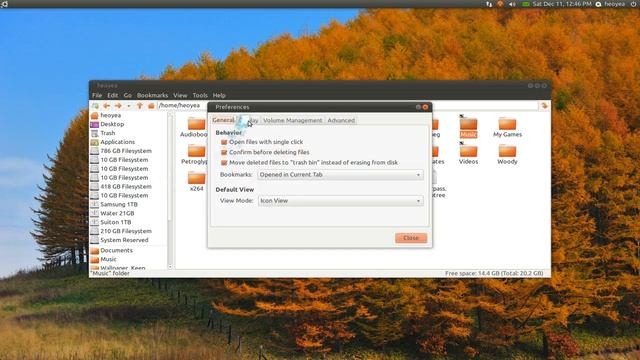640x360 pixels.
Task: Select the highlighted Music folder
Action: coord(468,127)
